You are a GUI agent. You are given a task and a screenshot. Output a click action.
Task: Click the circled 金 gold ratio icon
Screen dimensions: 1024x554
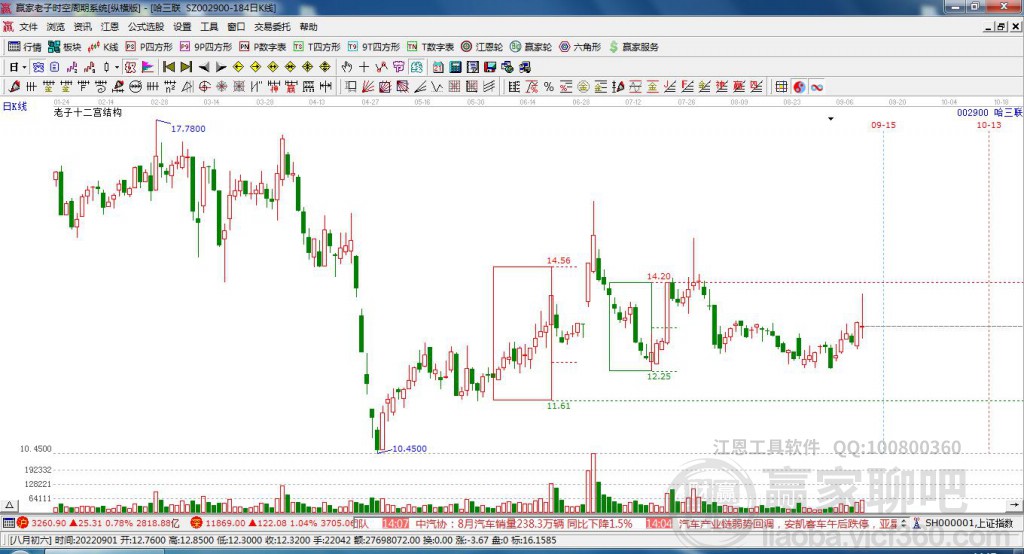click(x=583, y=86)
